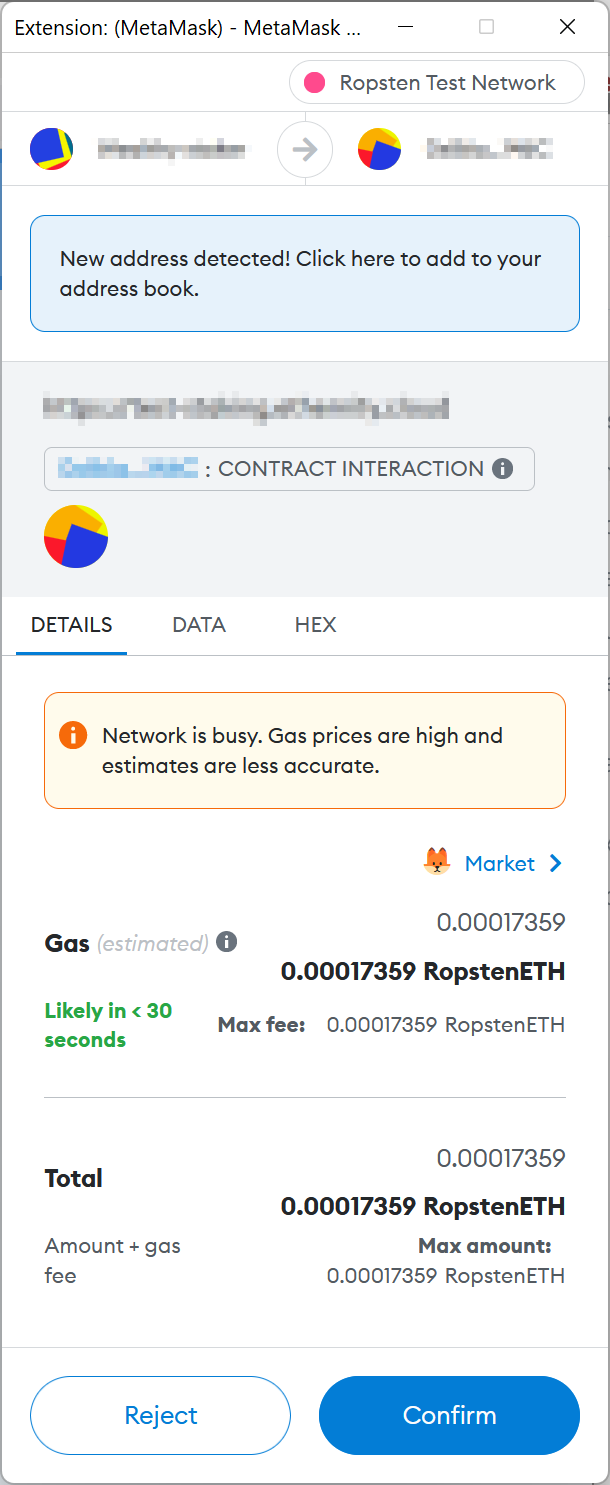Switch to the DATA tab
Screen dimensions: 610x1485
coord(199,625)
